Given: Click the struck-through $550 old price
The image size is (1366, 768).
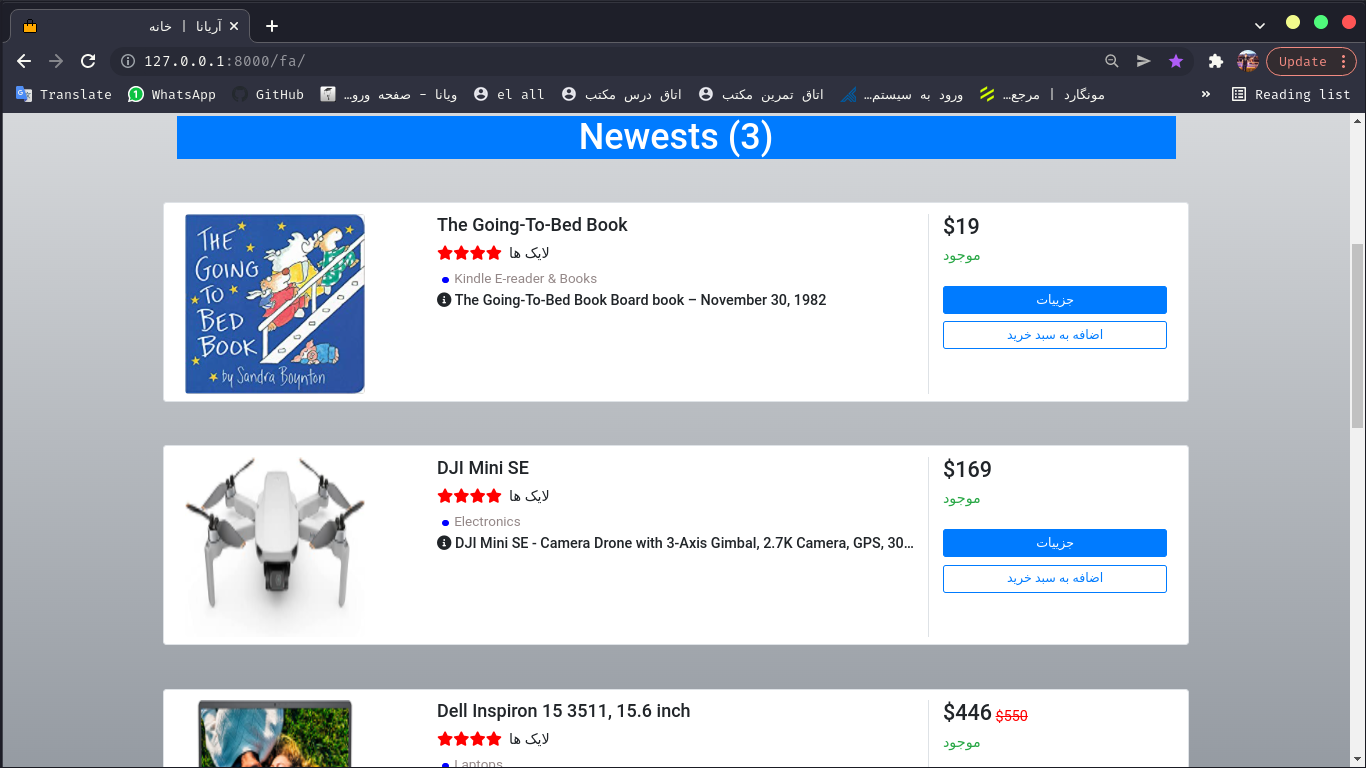Looking at the screenshot, I should click(x=1011, y=715).
